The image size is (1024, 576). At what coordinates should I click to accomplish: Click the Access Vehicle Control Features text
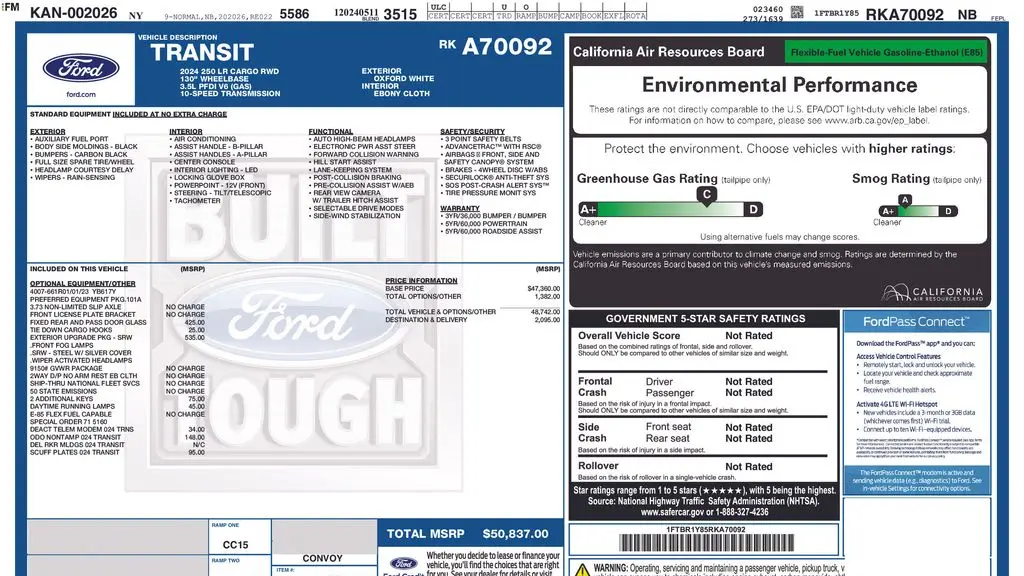899,357
